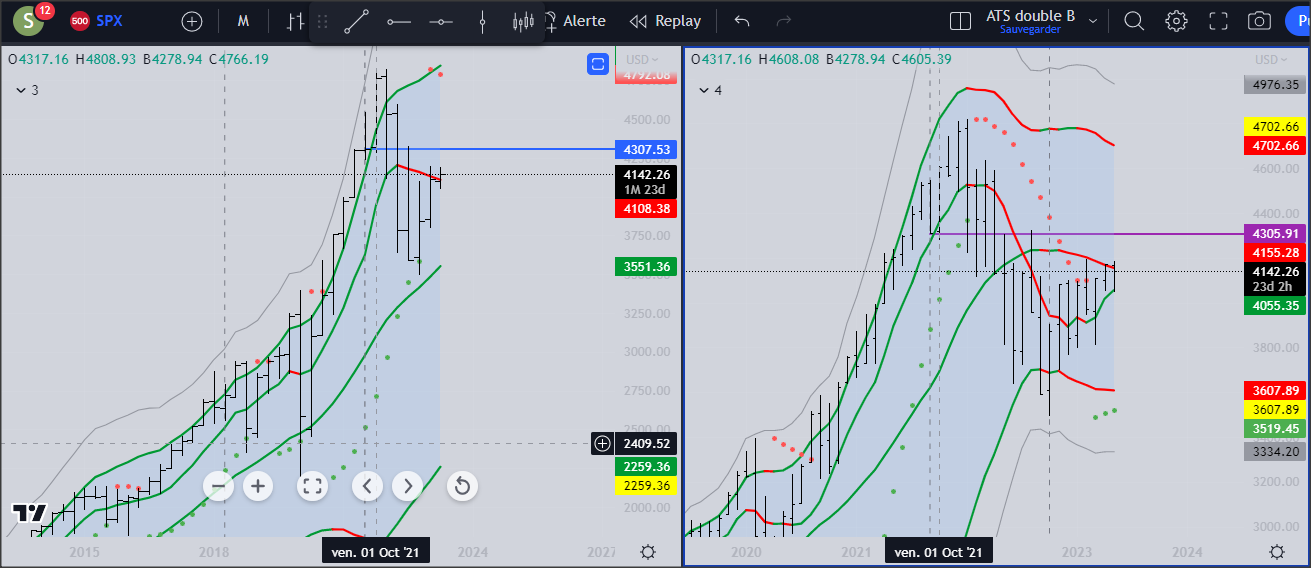Grab the floating drawing toolbar handle
Screen dimensions: 1311x568
click(x=322, y=21)
